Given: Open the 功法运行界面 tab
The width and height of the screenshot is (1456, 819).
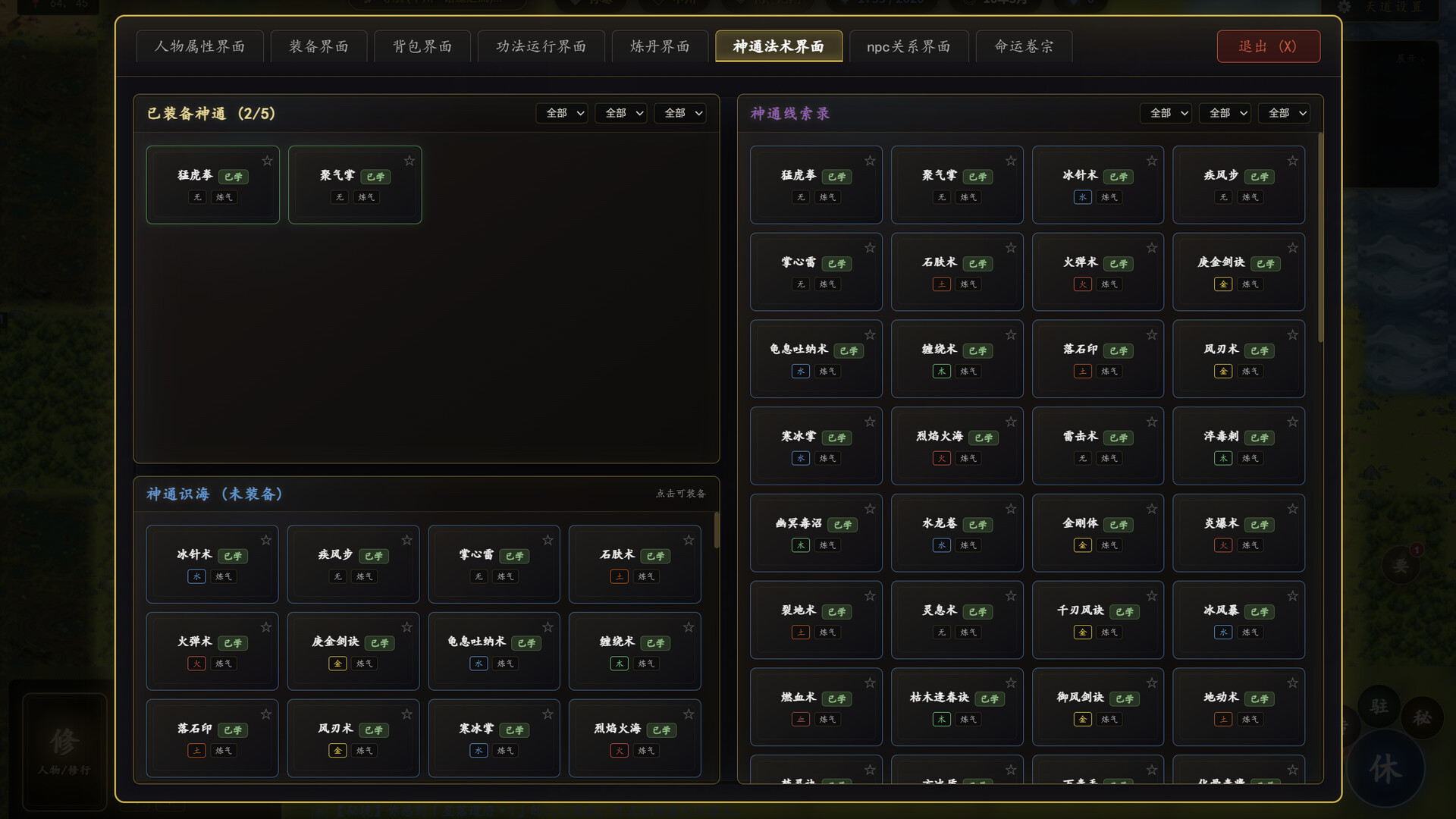Looking at the screenshot, I should 541,46.
